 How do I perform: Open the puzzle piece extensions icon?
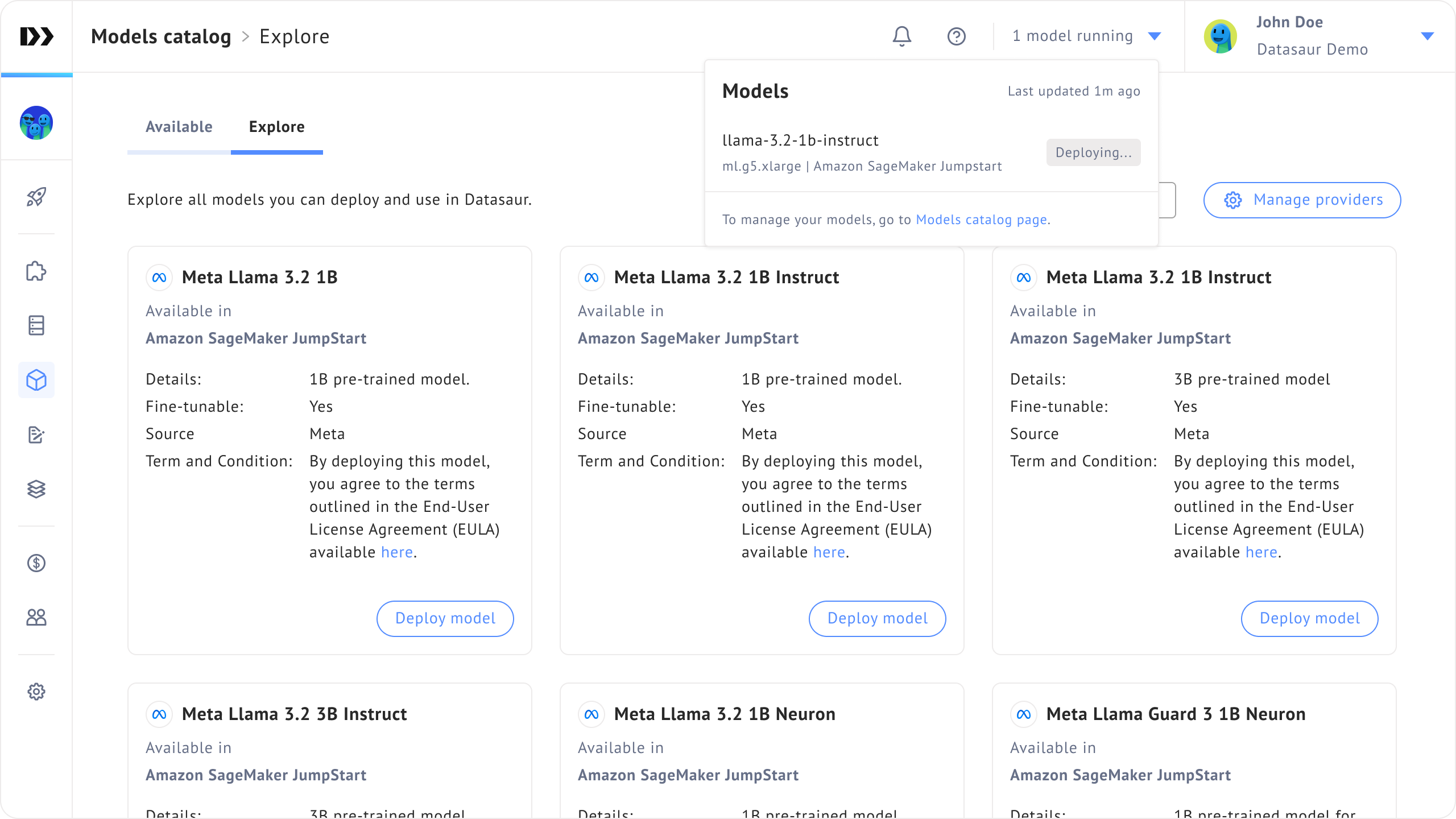point(36,271)
